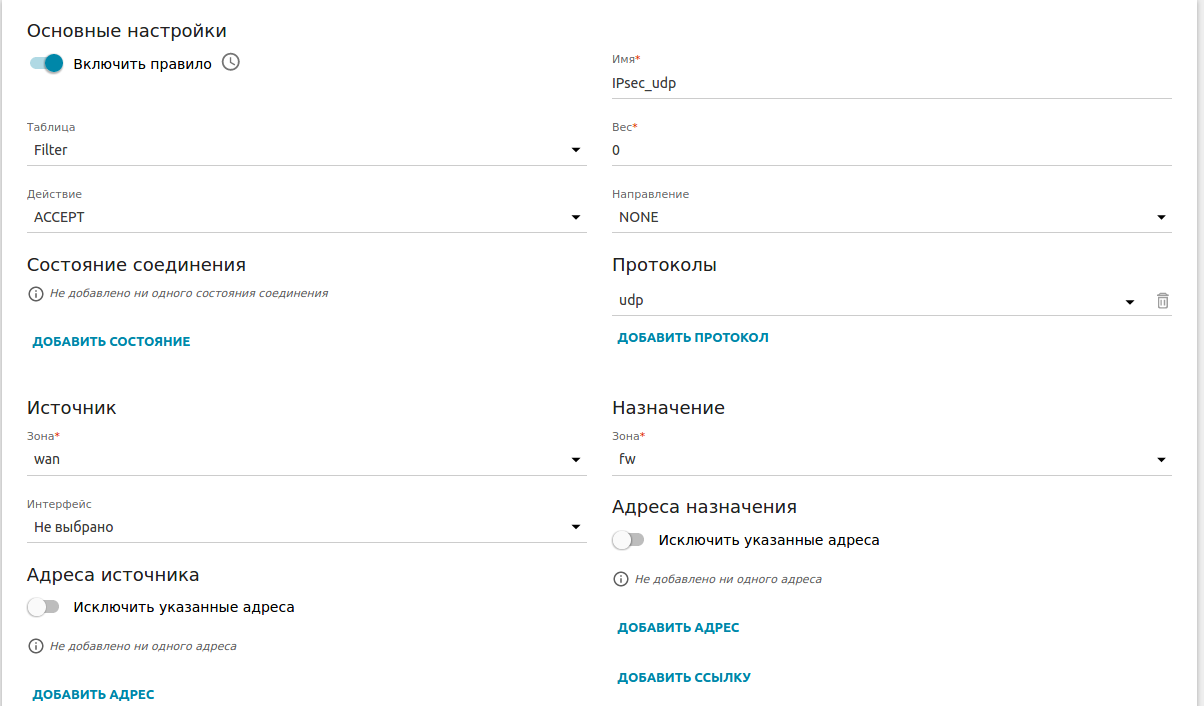The height and width of the screenshot is (706, 1204).
Task: Open destination Зона dropdown showing fw
Action: coord(890,460)
